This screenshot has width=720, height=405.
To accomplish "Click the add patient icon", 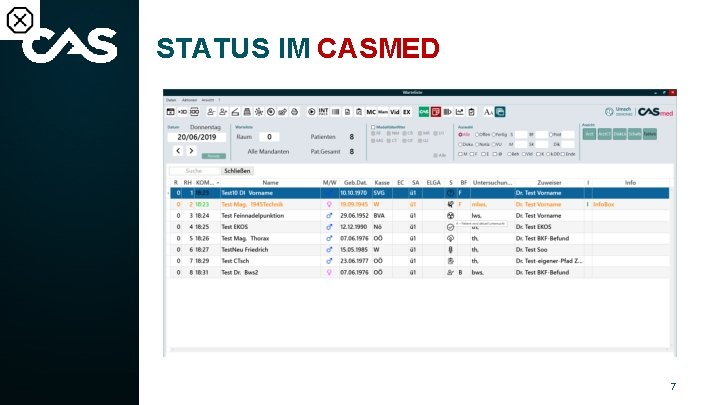I will (x=223, y=112).
